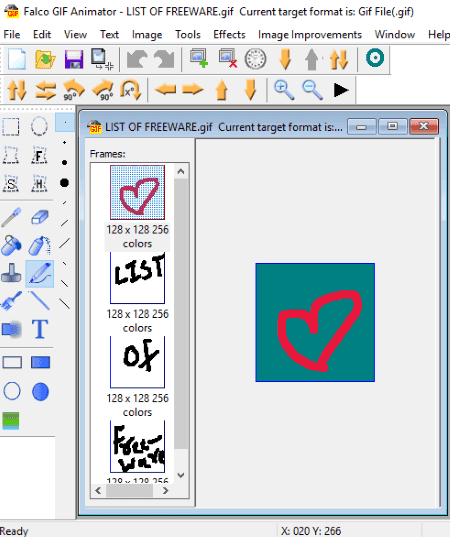
Task: Shift the image right with the orange arrow
Action: (x=193, y=90)
